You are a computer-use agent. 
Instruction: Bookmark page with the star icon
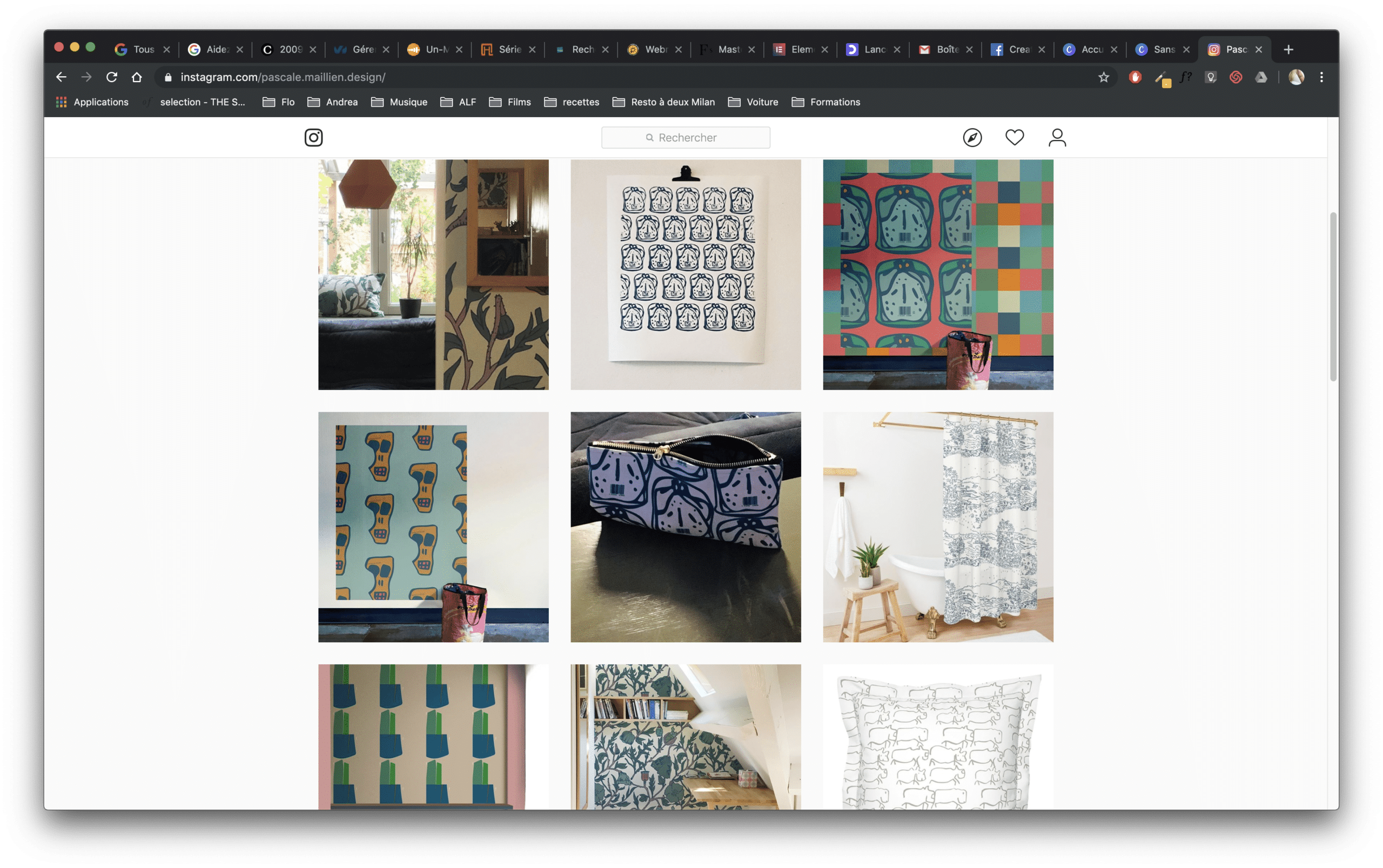coord(1103,77)
